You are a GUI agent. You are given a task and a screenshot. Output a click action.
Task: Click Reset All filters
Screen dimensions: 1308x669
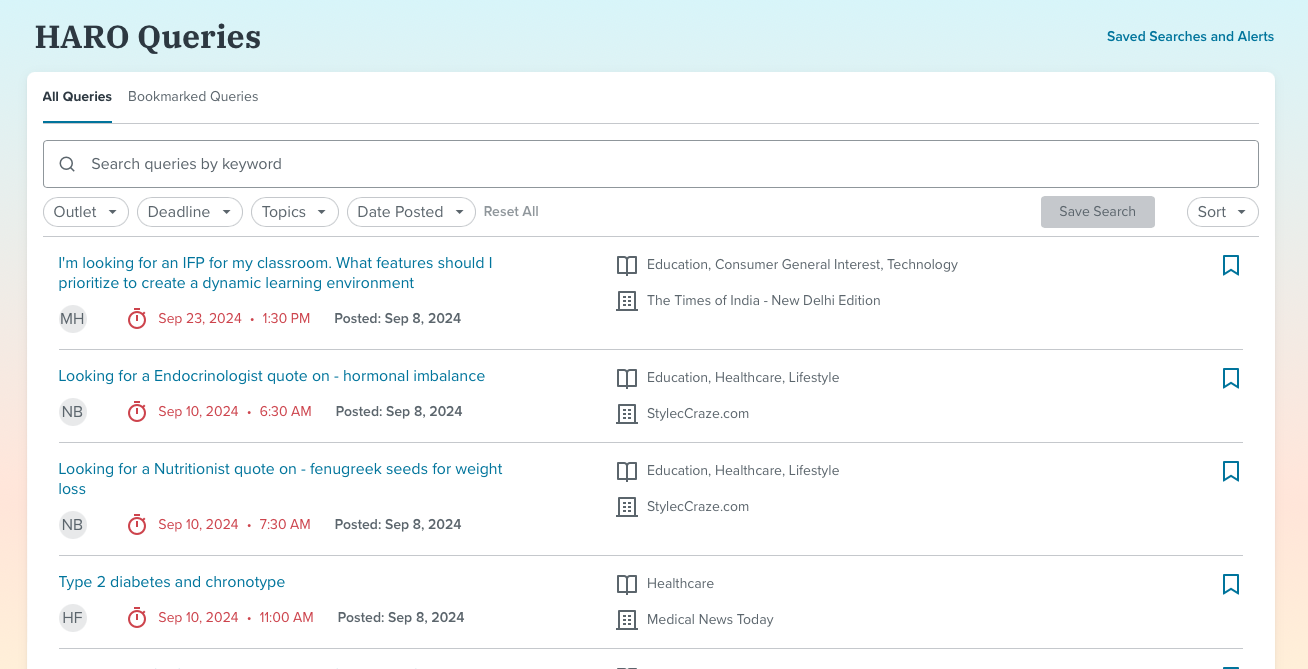511,212
